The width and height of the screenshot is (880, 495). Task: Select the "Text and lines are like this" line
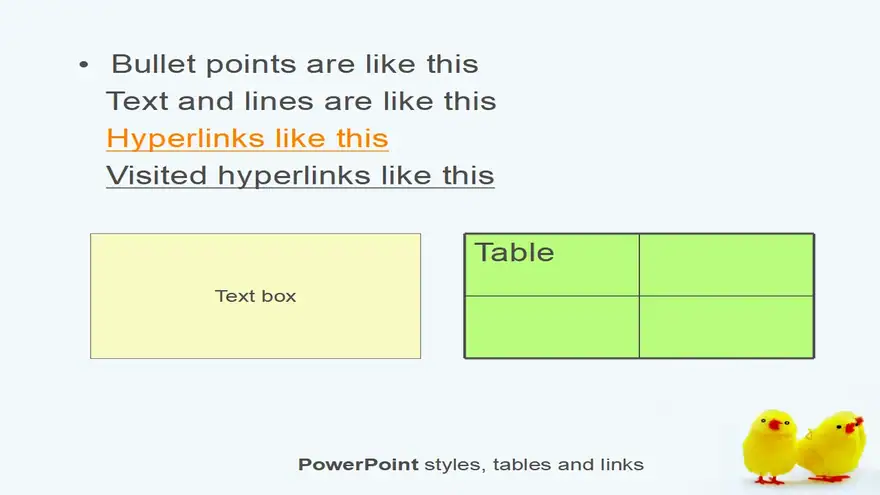click(x=301, y=102)
